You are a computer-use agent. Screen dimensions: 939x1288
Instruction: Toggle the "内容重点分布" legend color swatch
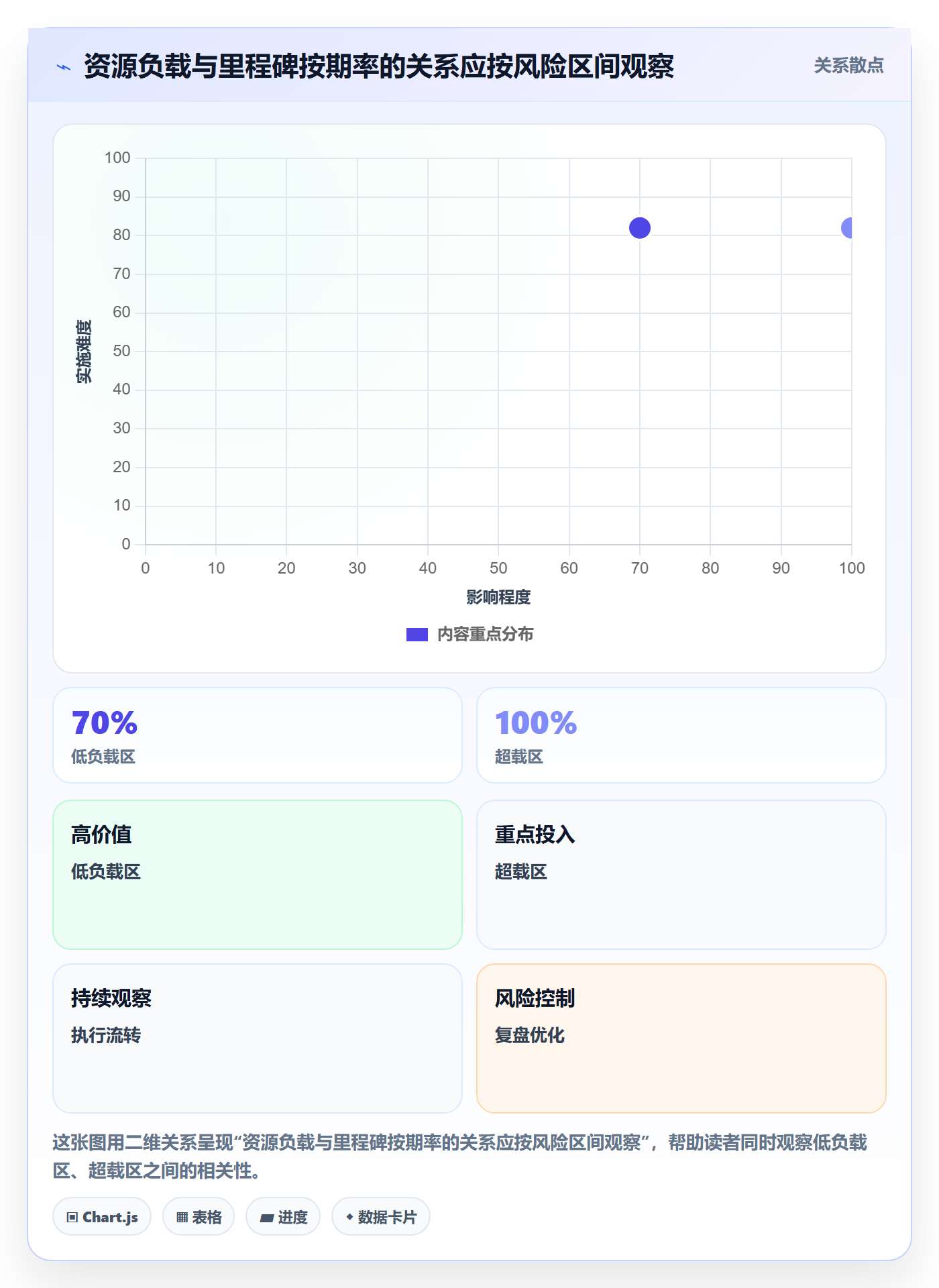pyautogui.click(x=417, y=635)
